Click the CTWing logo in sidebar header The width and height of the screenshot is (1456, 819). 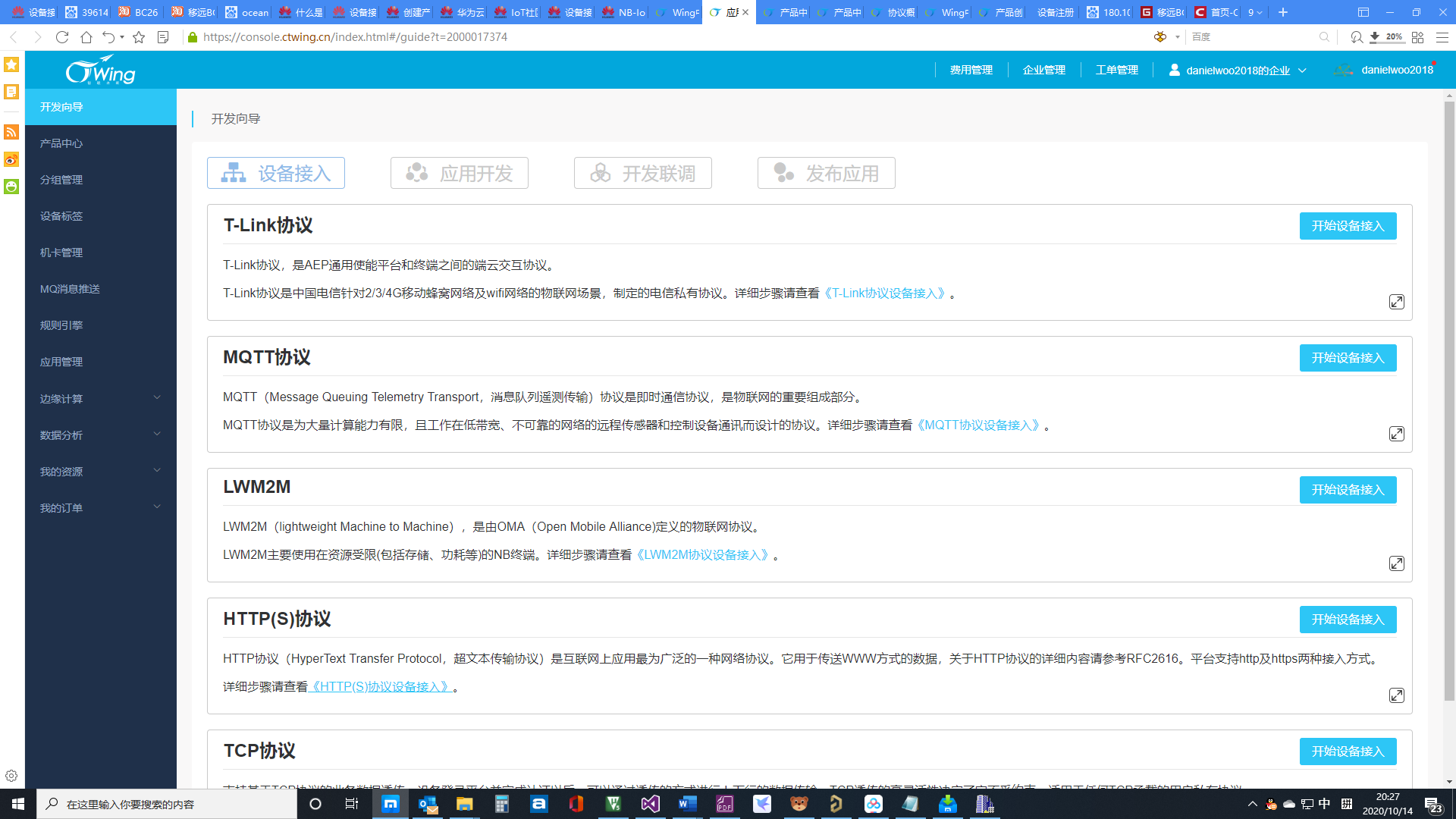coord(100,70)
